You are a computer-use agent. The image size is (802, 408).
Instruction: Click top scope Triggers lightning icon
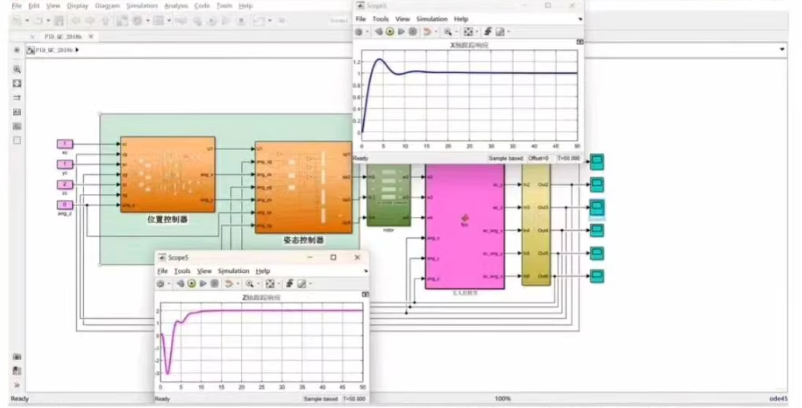click(x=488, y=32)
